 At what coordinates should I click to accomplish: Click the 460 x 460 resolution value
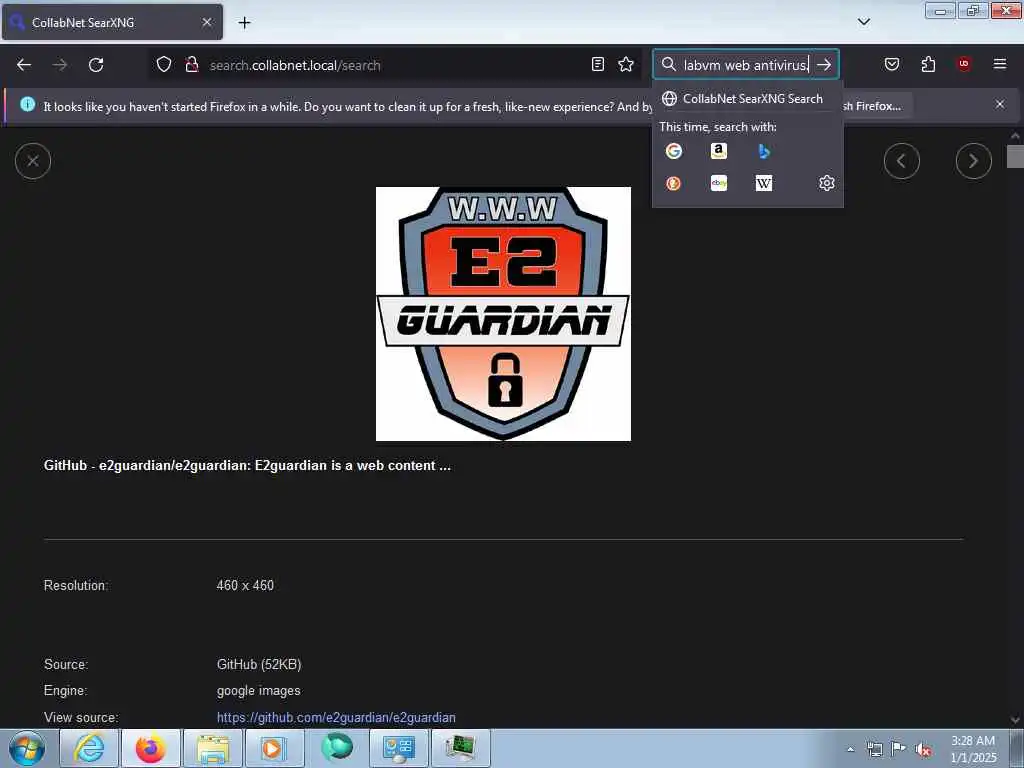pos(246,586)
